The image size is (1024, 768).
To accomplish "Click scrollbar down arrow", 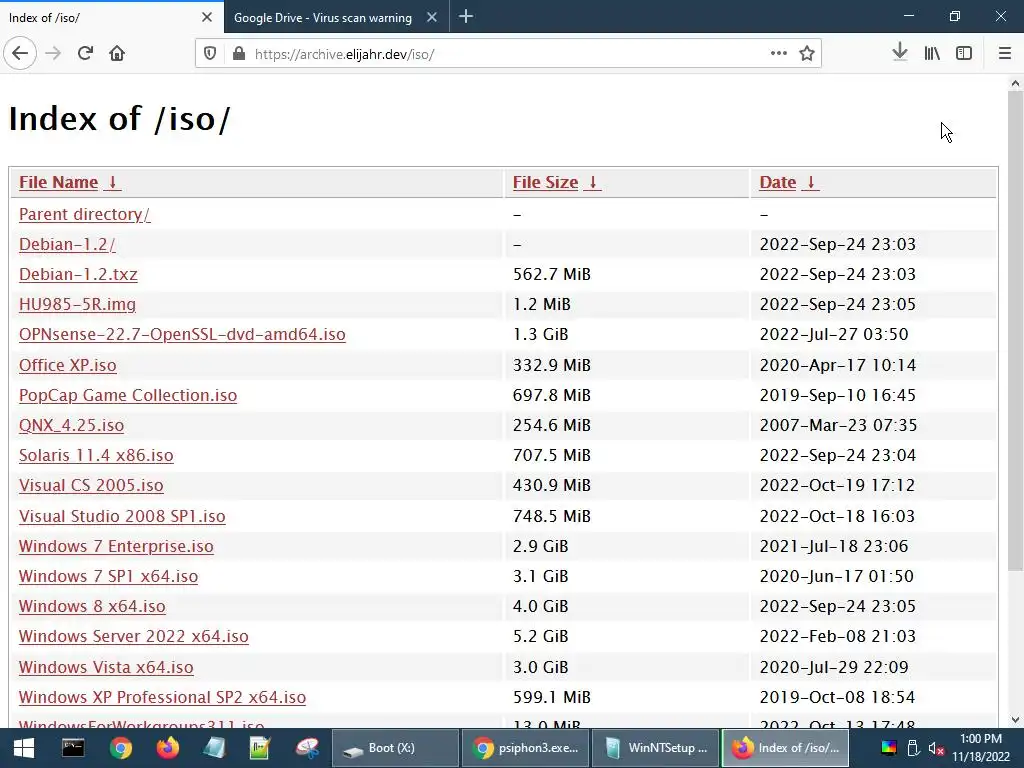I will point(1016,720).
